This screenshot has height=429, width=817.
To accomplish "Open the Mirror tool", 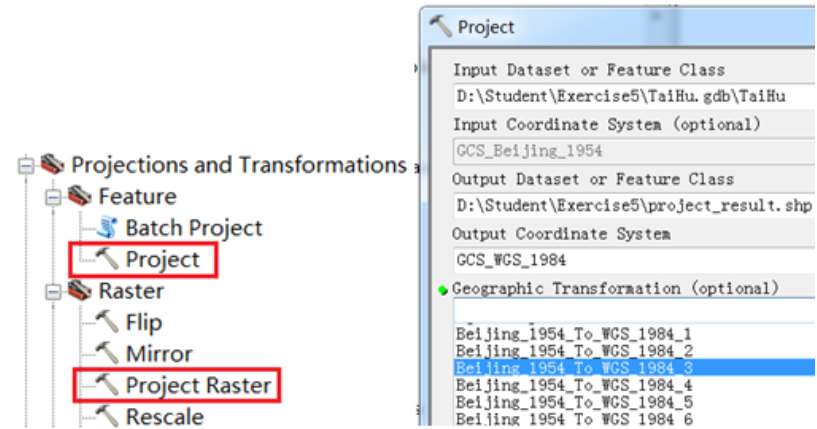I will pos(159,354).
